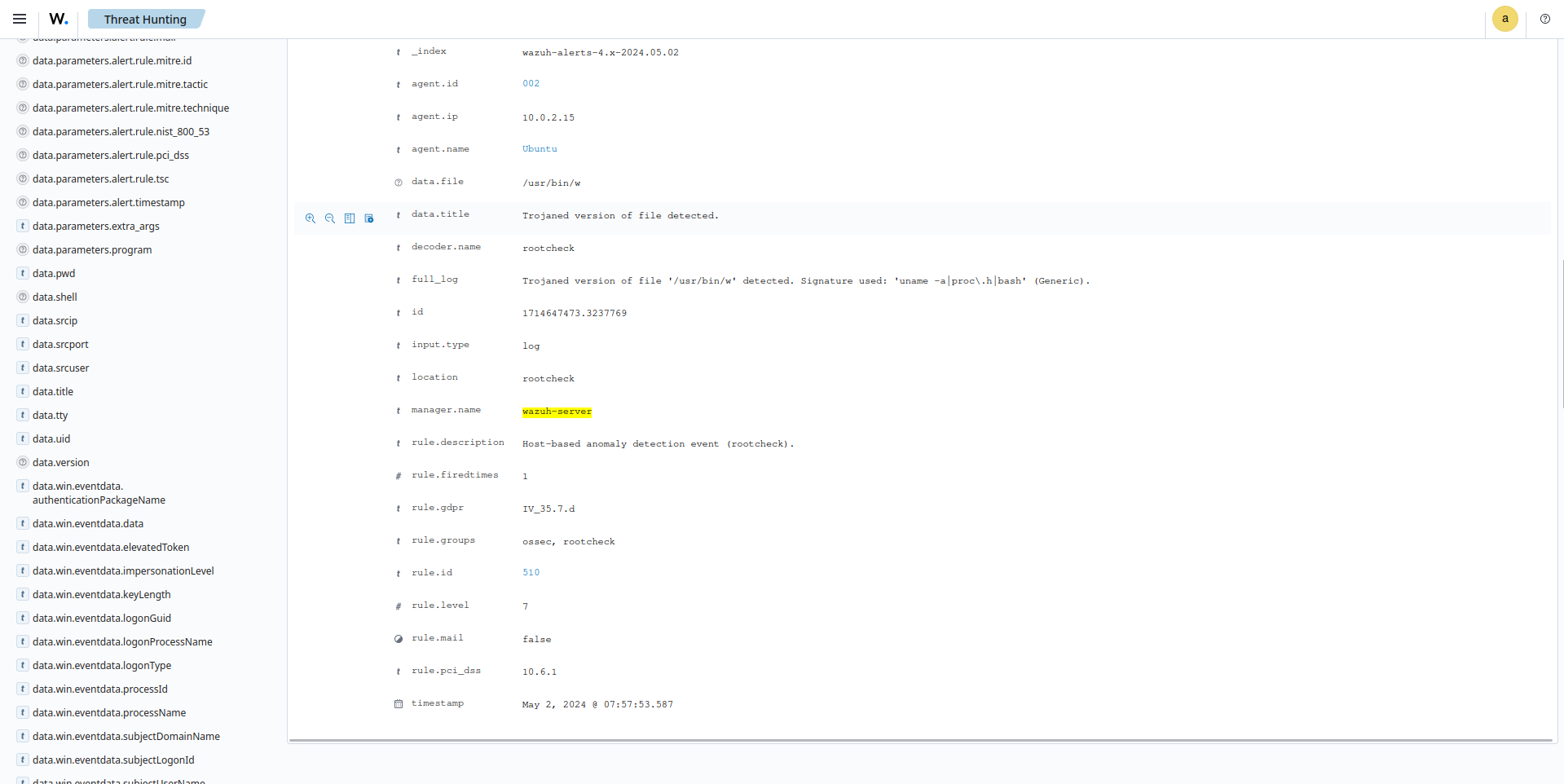1564x784 pixels.
Task: Click the Wazuh logo home icon
Action: coord(58,19)
